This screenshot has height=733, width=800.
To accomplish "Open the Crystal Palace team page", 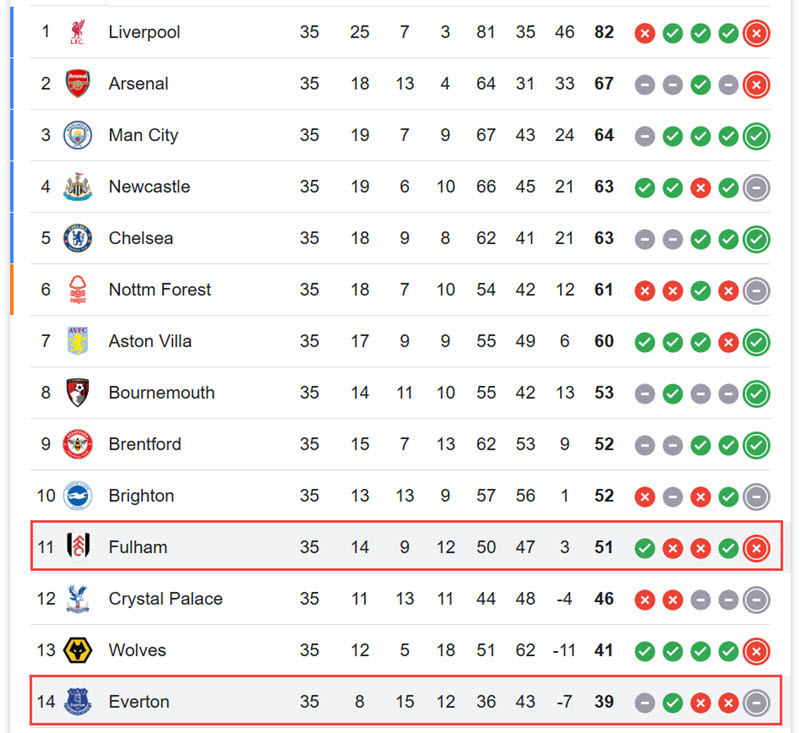I will point(166,599).
